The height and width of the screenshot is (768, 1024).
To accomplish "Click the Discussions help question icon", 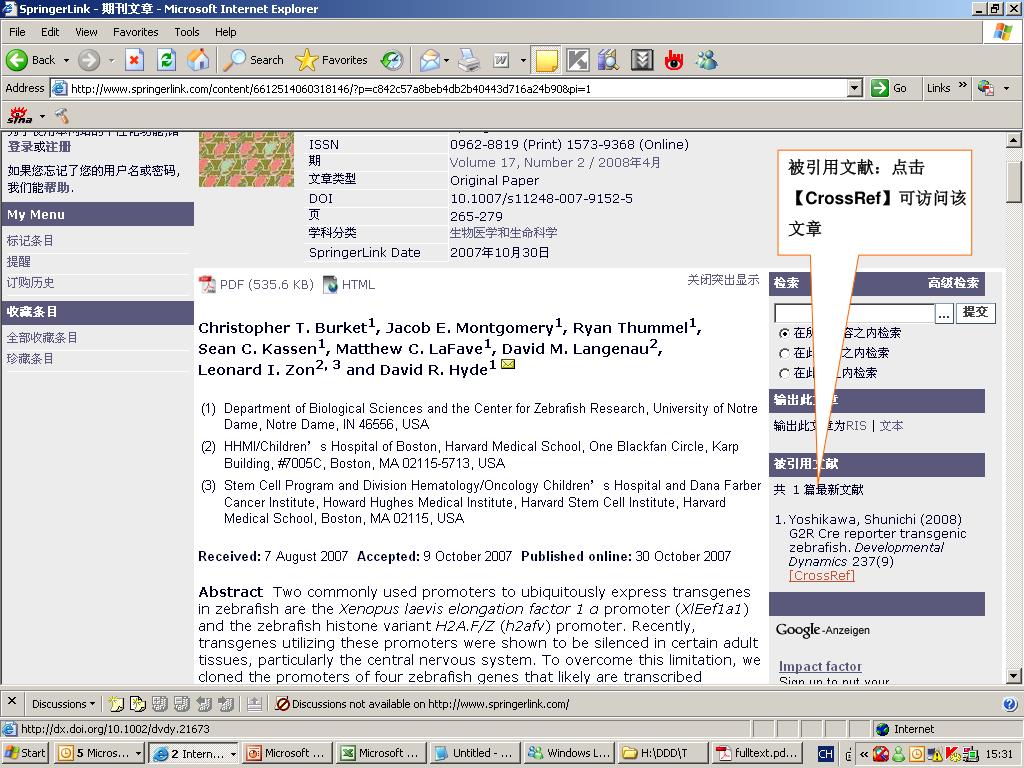I will pyautogui.click(x=1010, y=703).
